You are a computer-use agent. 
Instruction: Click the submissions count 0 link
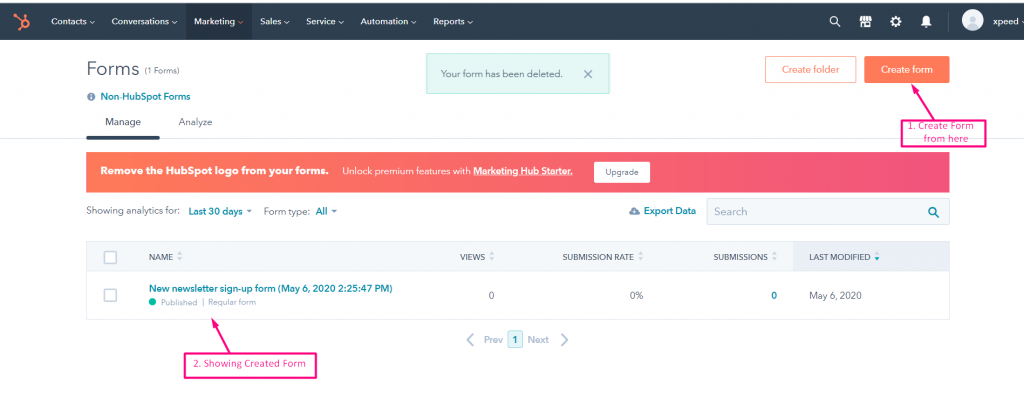[774, 295]
